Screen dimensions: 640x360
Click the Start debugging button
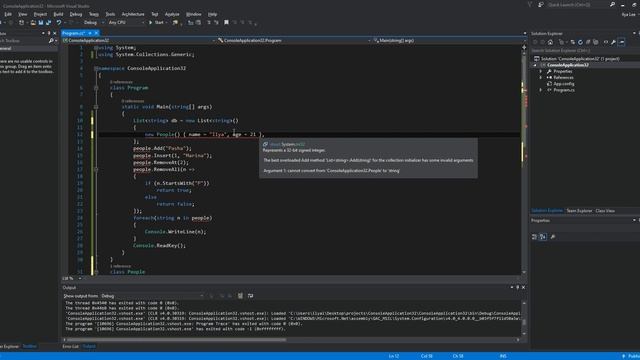click(x=156, y=22)
